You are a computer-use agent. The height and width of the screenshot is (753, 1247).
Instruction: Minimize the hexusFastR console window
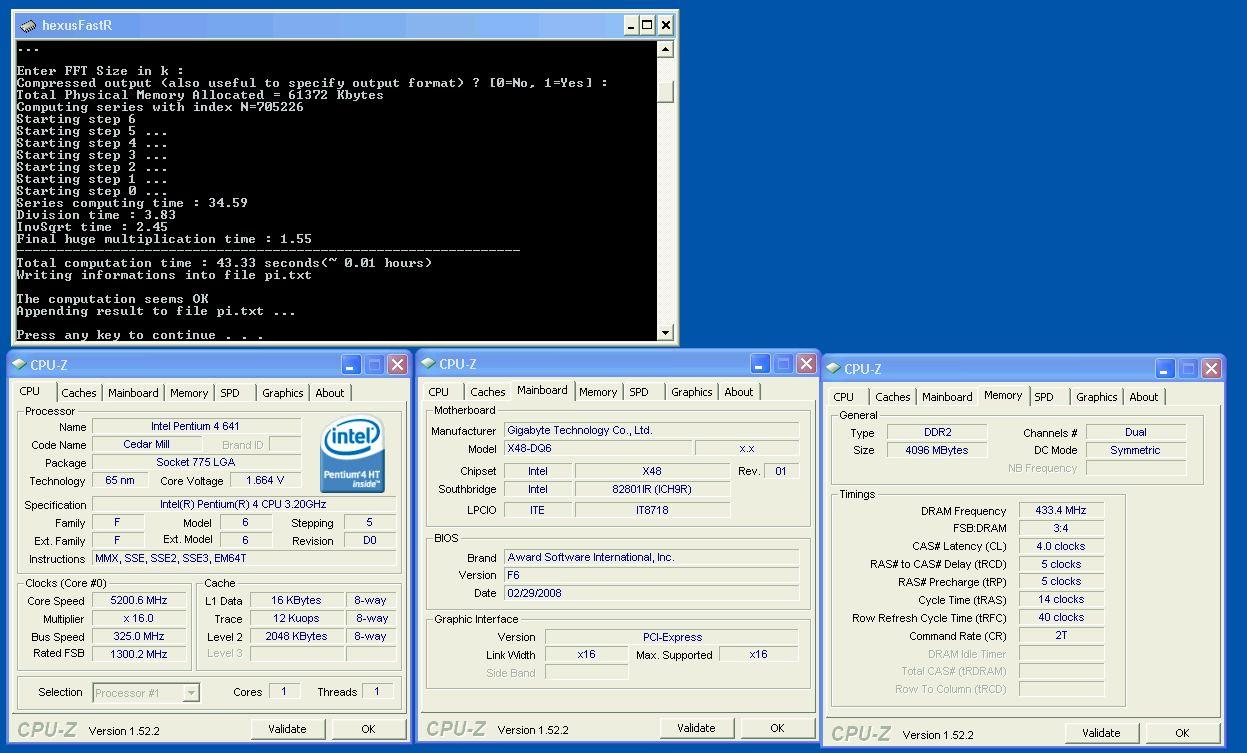pyautogui.click(x=630, y=26)
